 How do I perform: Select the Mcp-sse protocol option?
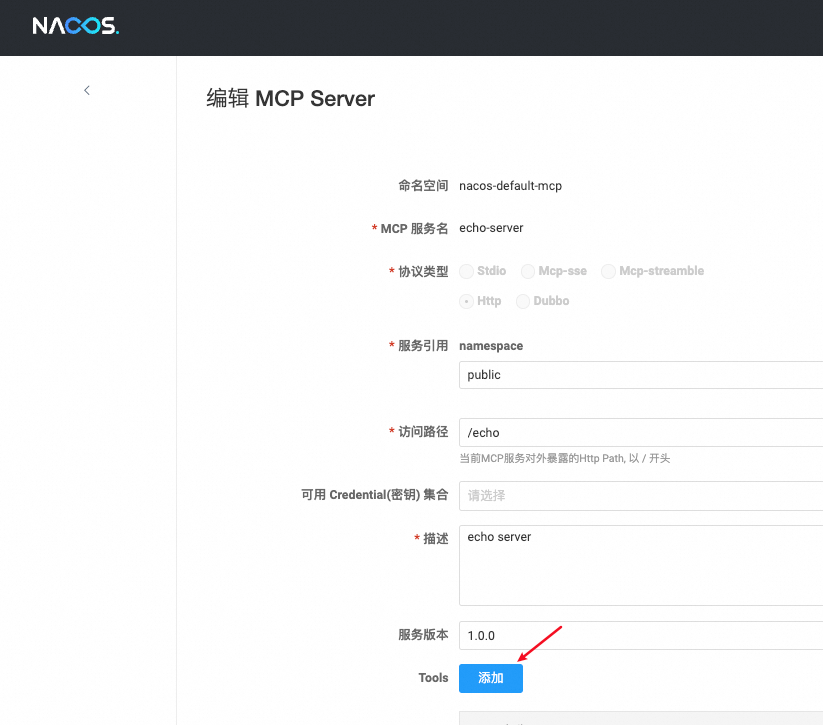(527, 270)
